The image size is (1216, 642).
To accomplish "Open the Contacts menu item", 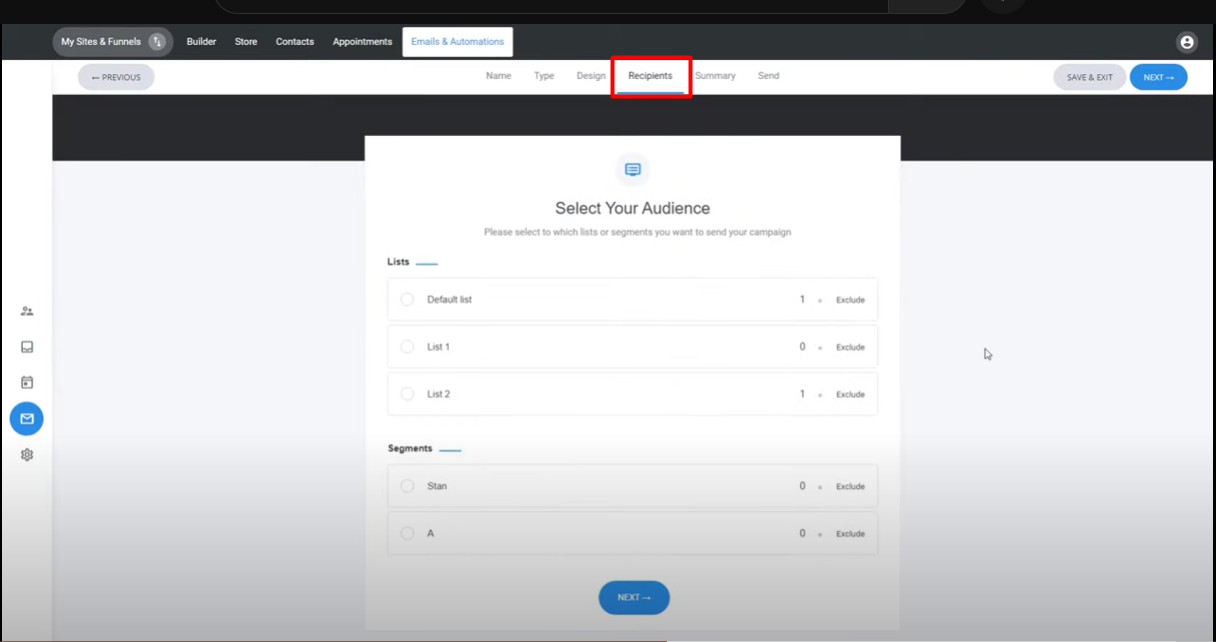I will [x=295, y=42].
